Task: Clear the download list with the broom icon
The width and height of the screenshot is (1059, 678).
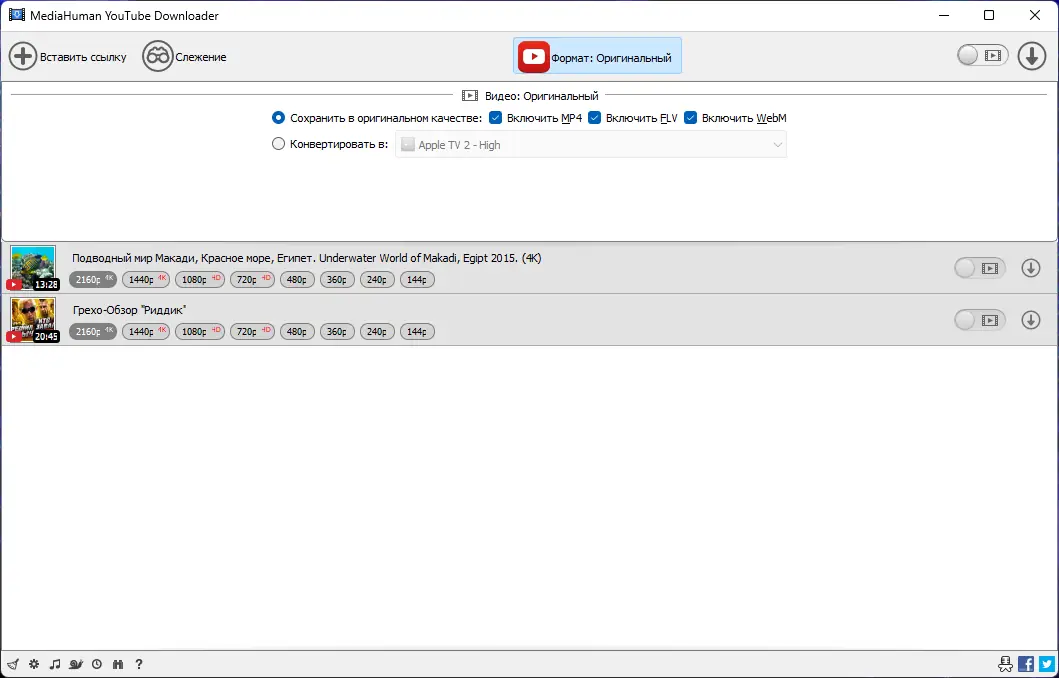Action: click(x=13, y=664)
